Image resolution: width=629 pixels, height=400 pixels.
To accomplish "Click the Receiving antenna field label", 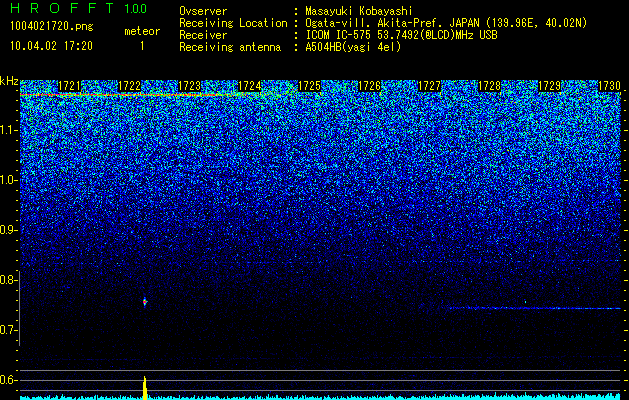I will (x=230, y=47).
